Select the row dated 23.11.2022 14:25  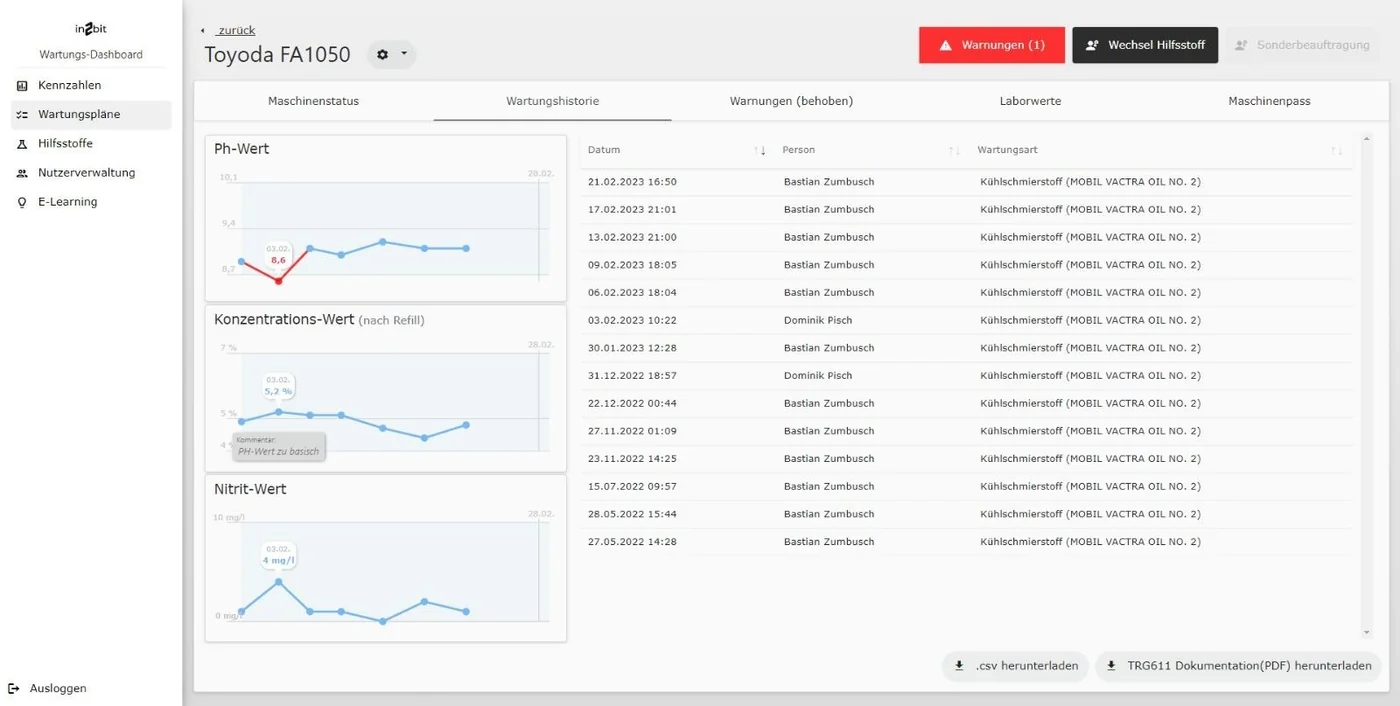tap(966, 459)
